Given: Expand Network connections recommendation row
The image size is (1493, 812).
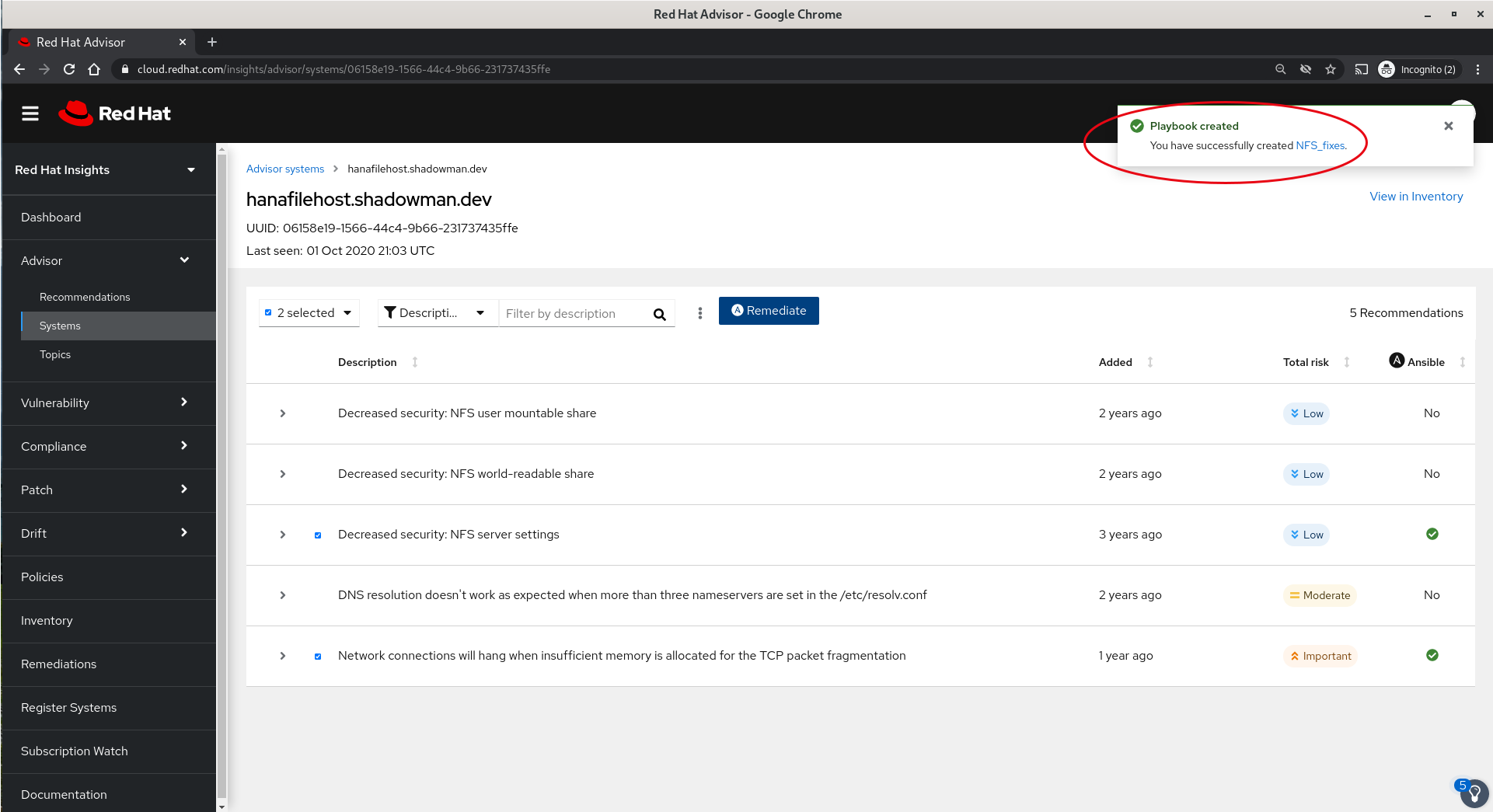Looking at the screenshot, I should tap(283, 656).
